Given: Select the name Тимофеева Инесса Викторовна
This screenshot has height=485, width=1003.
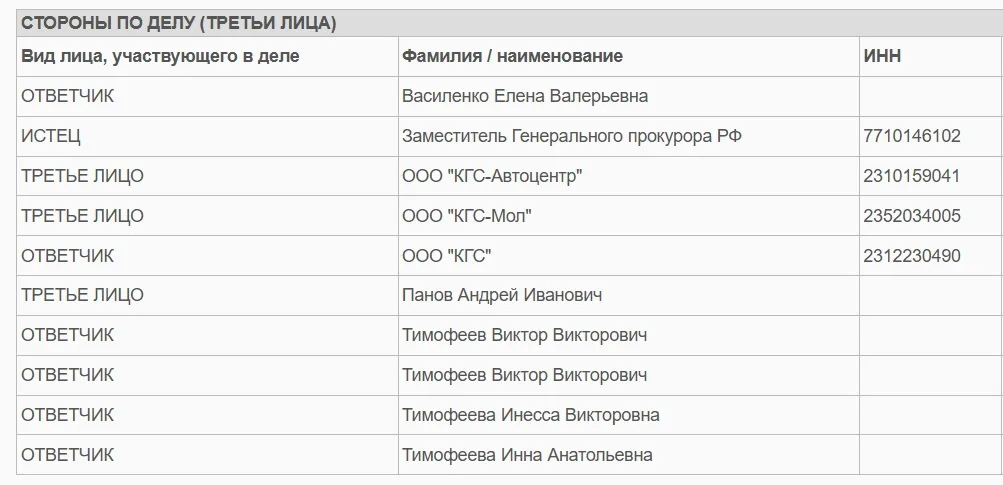Looking at the screenshot, I should 531,415.
